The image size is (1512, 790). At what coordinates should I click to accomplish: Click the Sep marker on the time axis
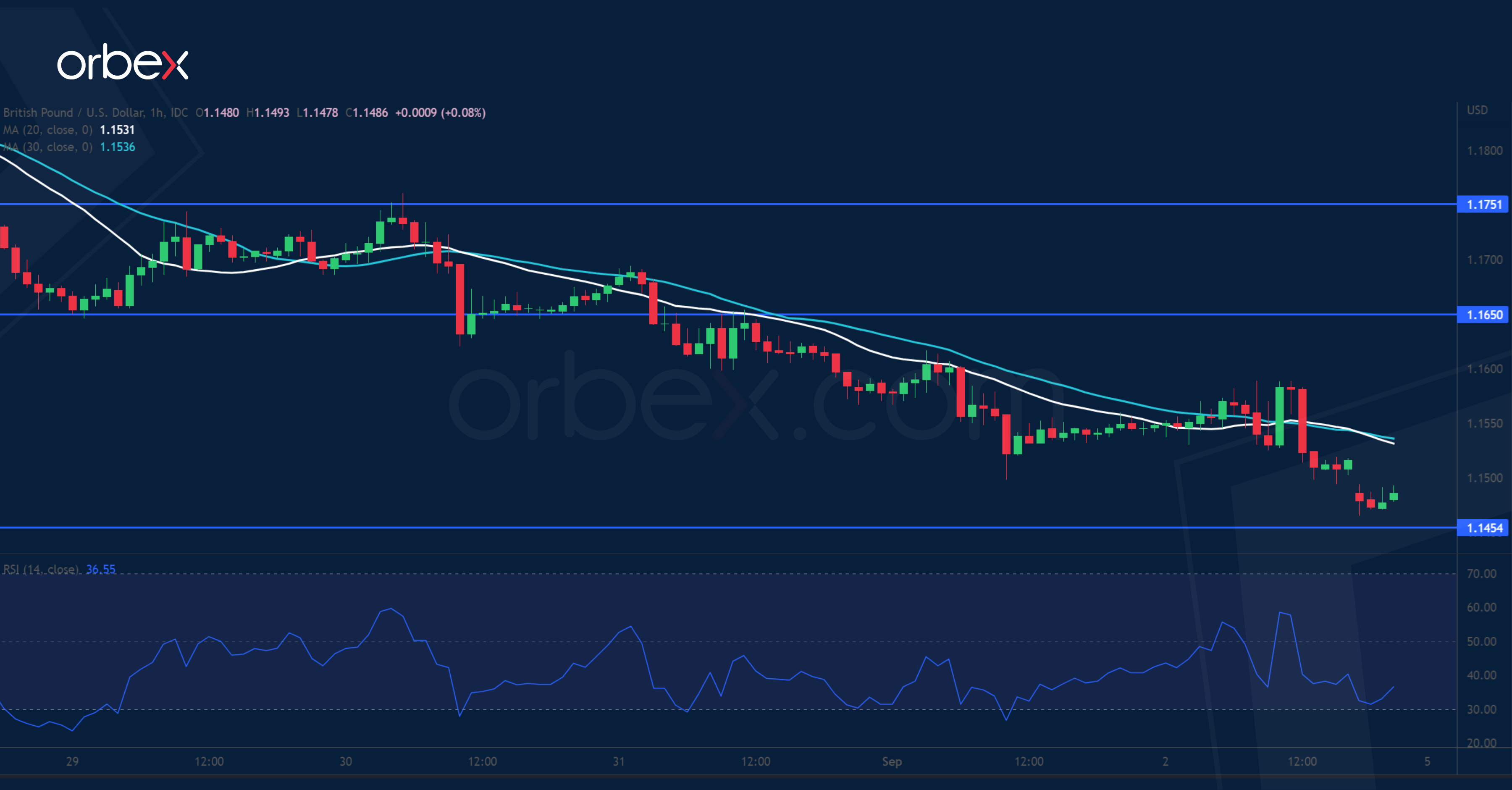pos(892,761)
